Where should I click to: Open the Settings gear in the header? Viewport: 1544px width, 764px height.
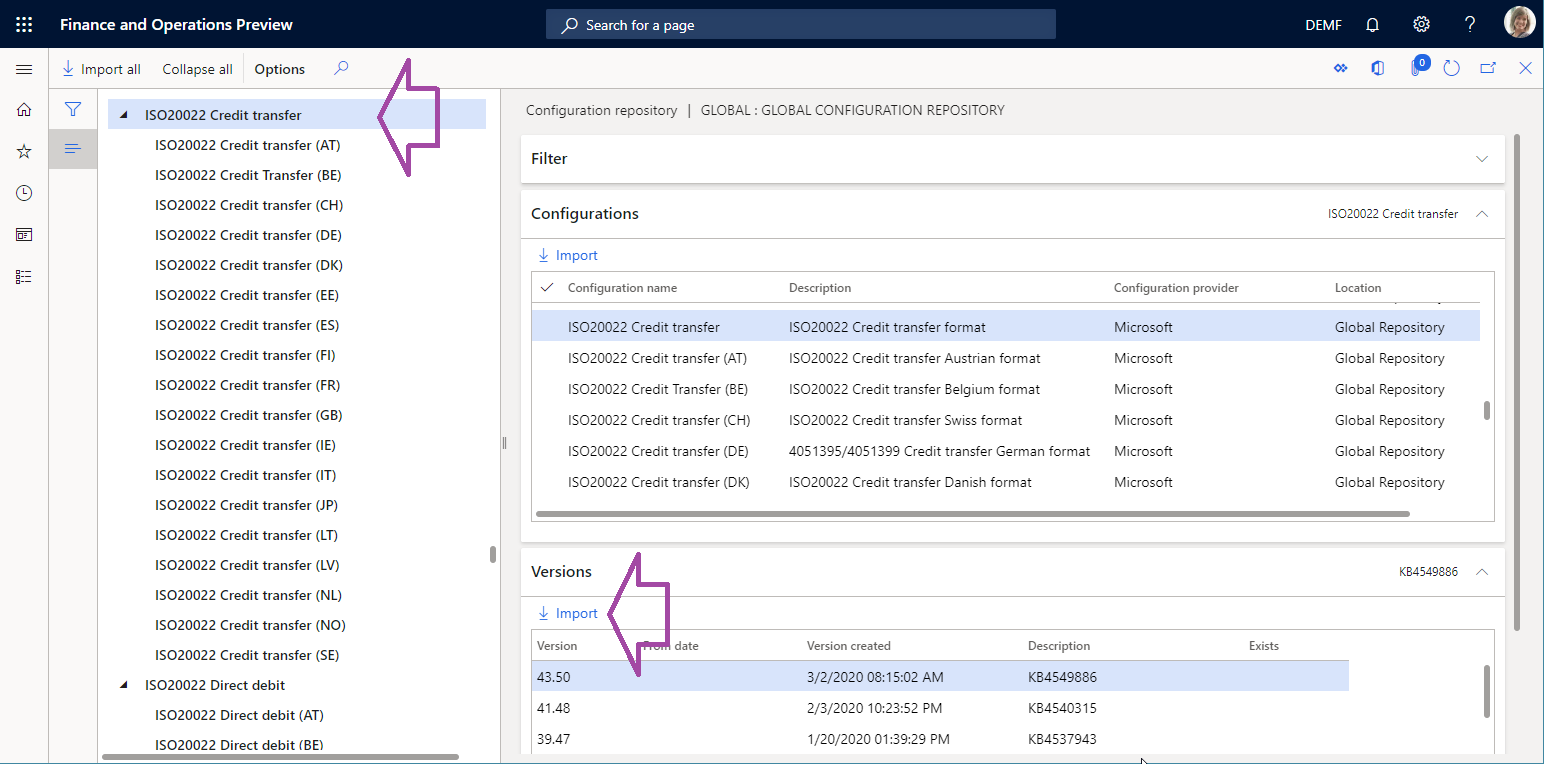1421,23
